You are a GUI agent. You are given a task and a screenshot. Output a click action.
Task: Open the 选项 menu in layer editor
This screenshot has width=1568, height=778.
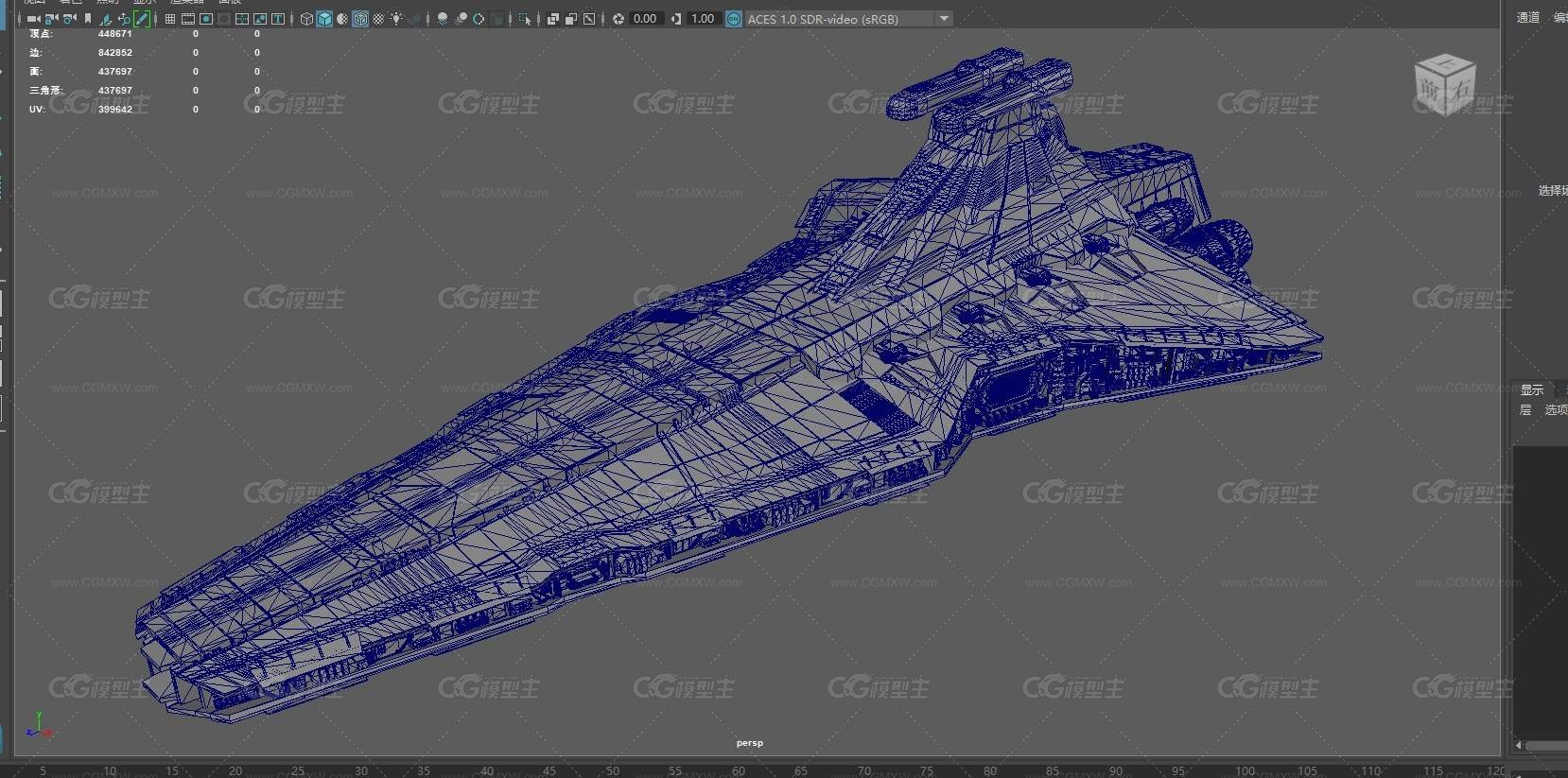[x=1557, y=409]
